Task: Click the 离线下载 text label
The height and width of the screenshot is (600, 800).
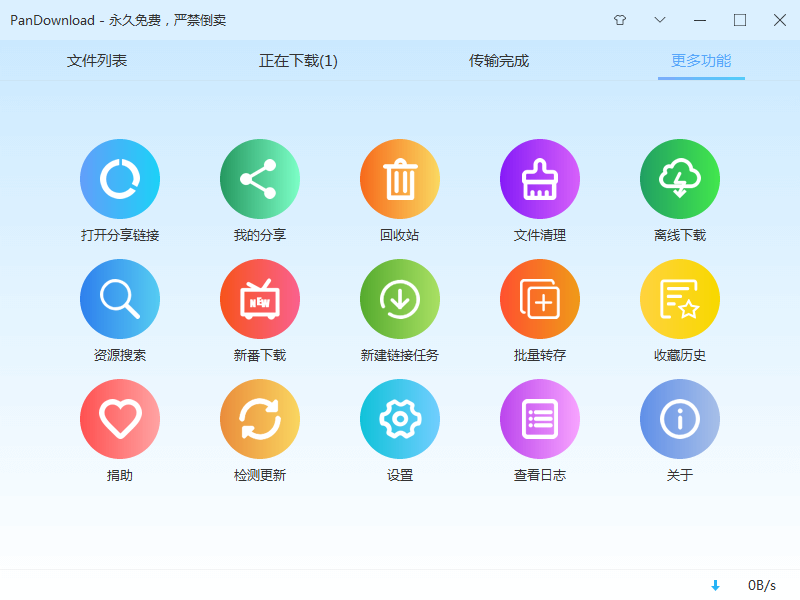Action: point(680,235)
